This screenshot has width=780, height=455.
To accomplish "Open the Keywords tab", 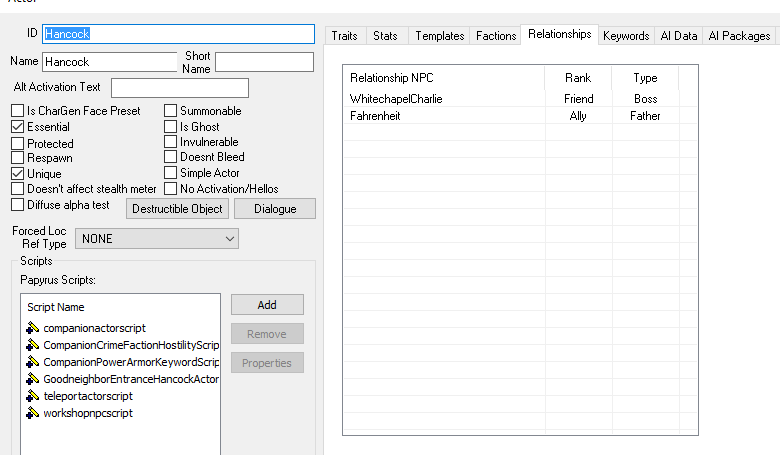I will [x=626, y=36].
